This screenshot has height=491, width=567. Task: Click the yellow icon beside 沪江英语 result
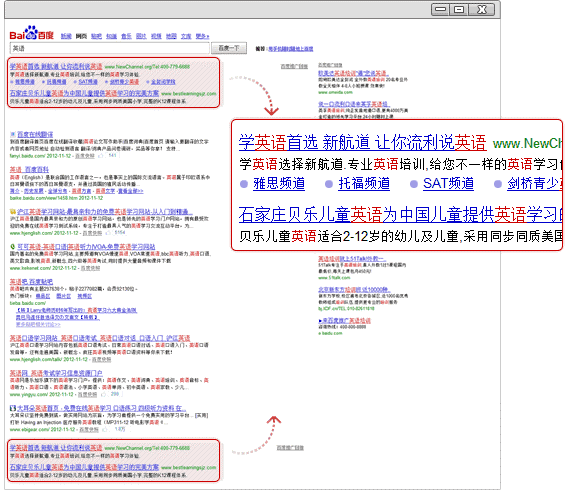[13, 212]
